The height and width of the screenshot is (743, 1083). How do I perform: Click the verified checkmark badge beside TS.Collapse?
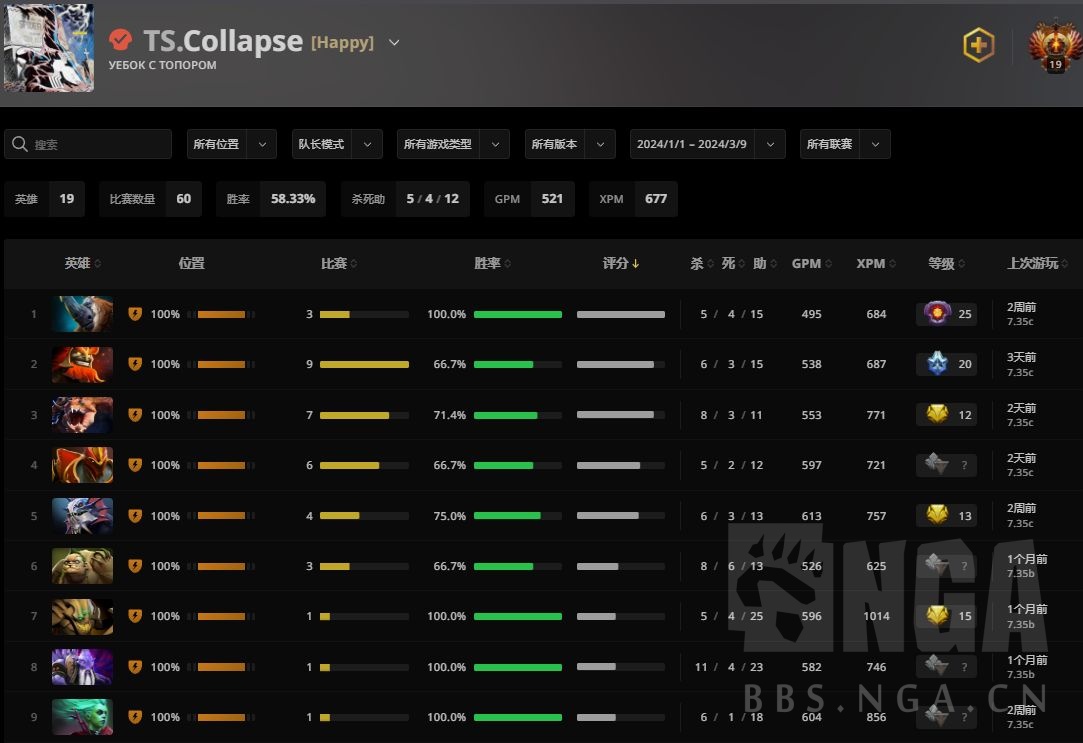(120, 40)
